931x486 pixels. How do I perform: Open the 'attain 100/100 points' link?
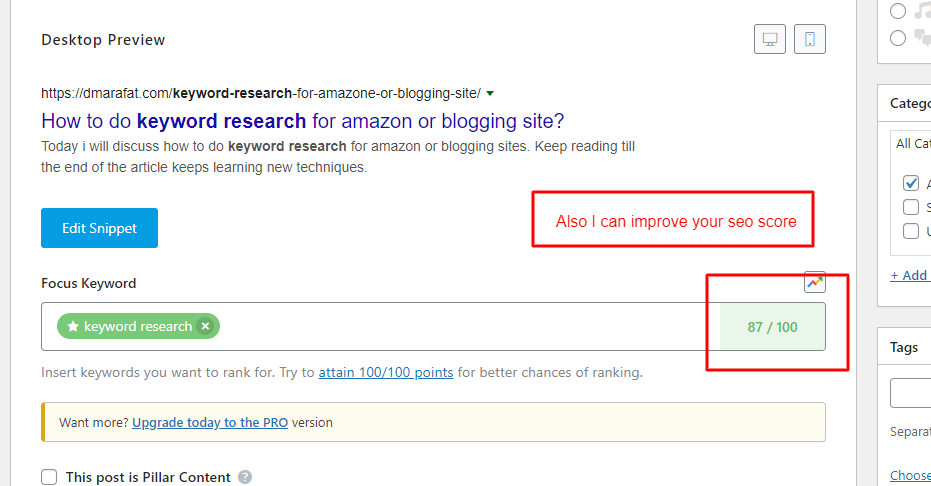pyautogui.click(x=385, y=373)
